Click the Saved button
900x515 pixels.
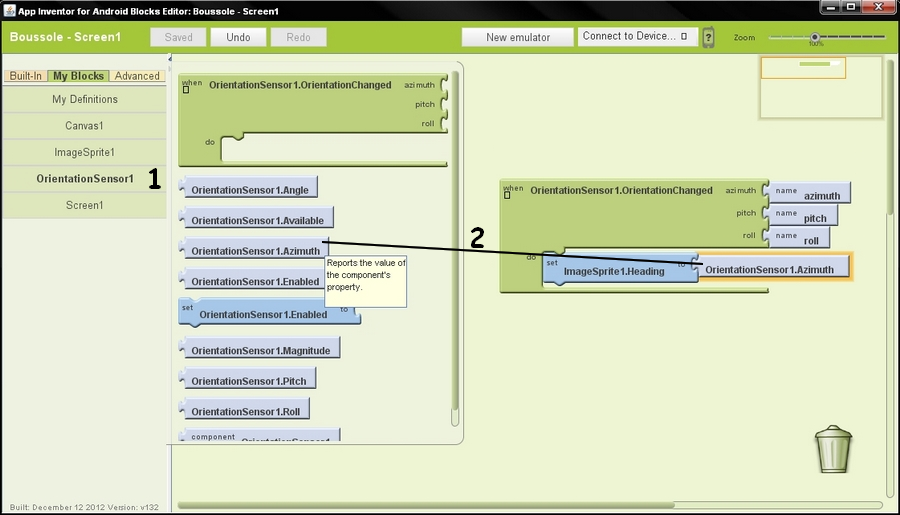(x=178, y=37)
